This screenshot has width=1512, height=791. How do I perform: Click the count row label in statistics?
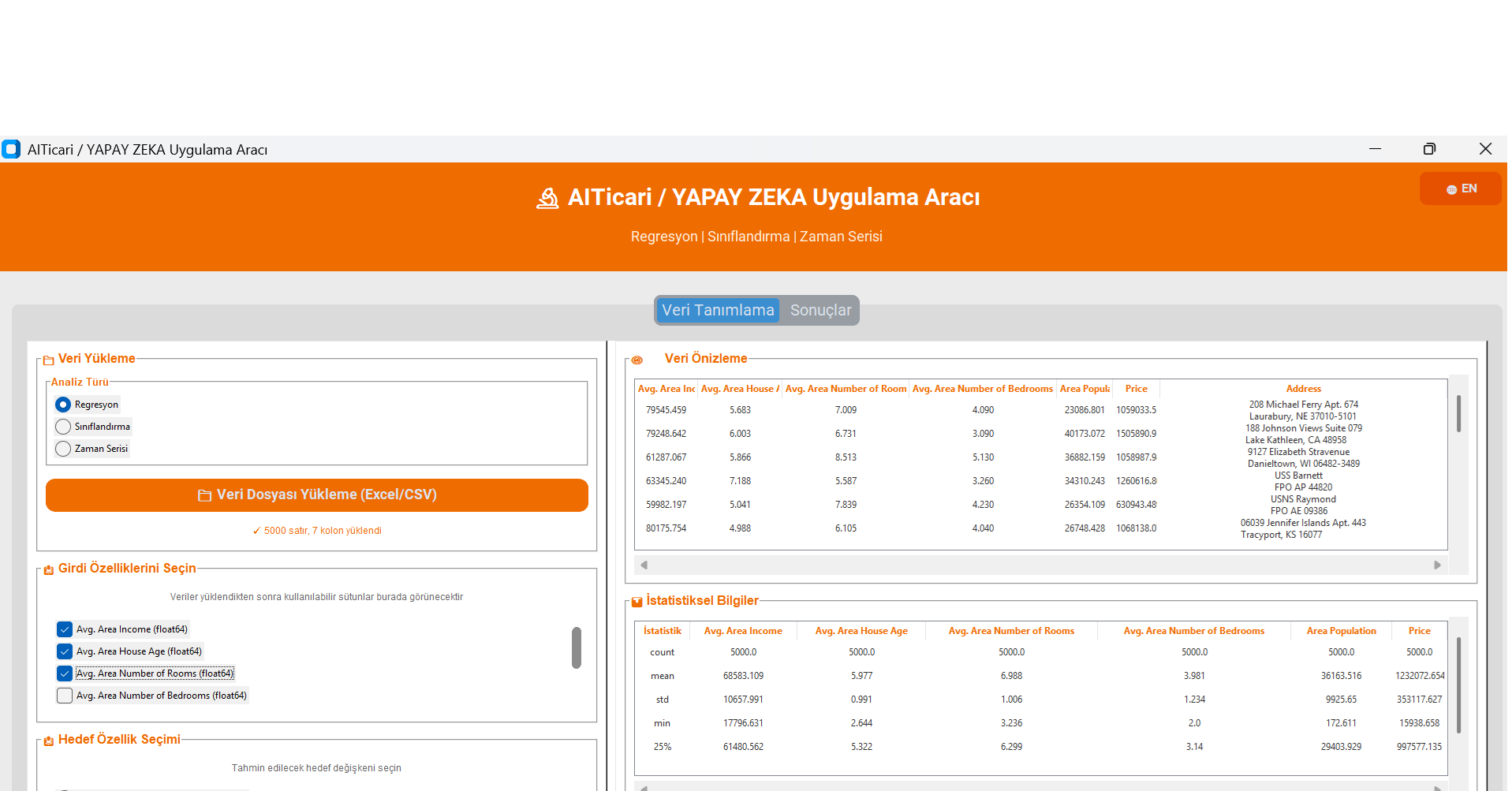point(663,652)
